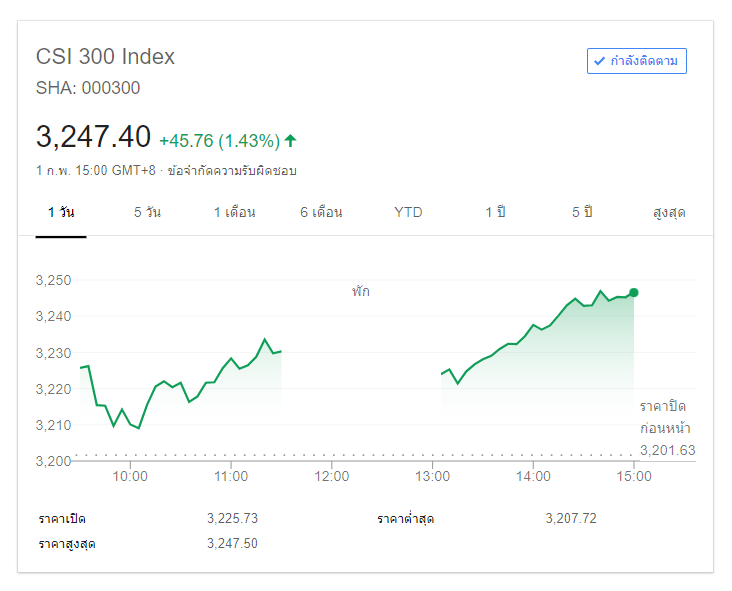Screen dimensions: 732x591
Task: Click the ราคาเปิด opening price row
Action: coord(63,519)
